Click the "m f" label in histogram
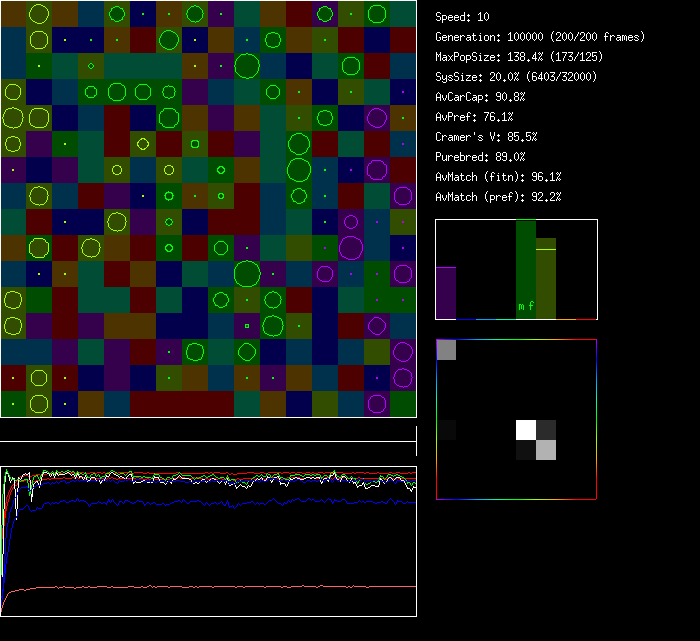The image size is (700, 641). [x=526, y=306]
